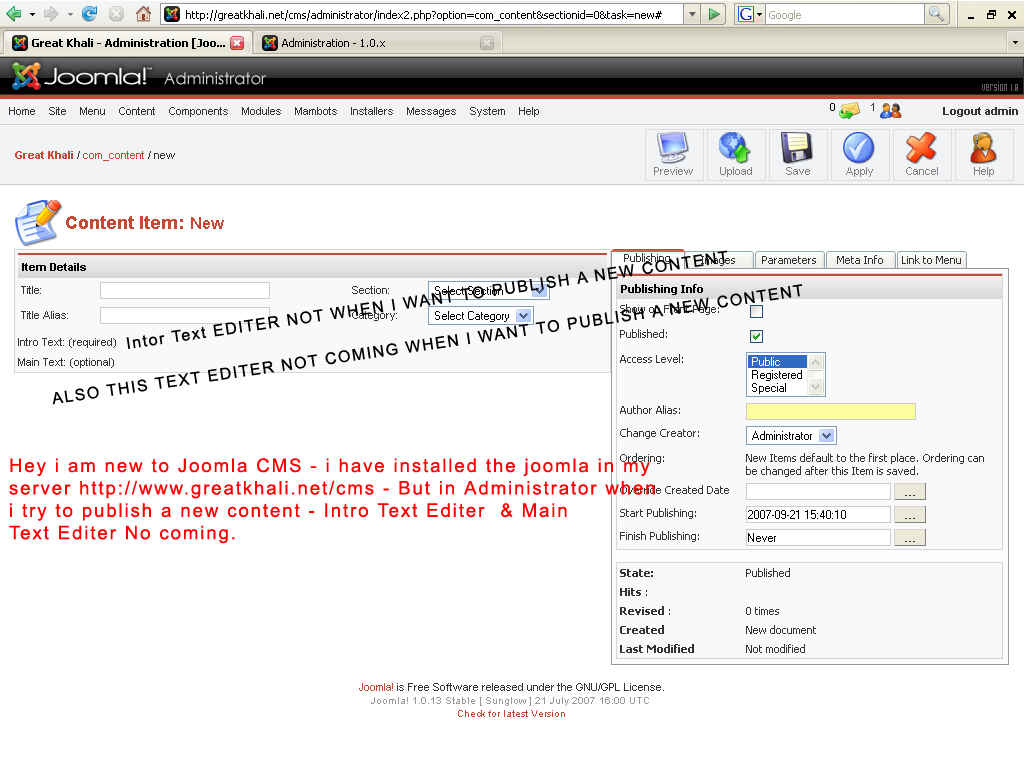The width and height of the screenshot is (1026, 772).
Task: Close the Great Khali Administration tab
Action: pos(238,43)
